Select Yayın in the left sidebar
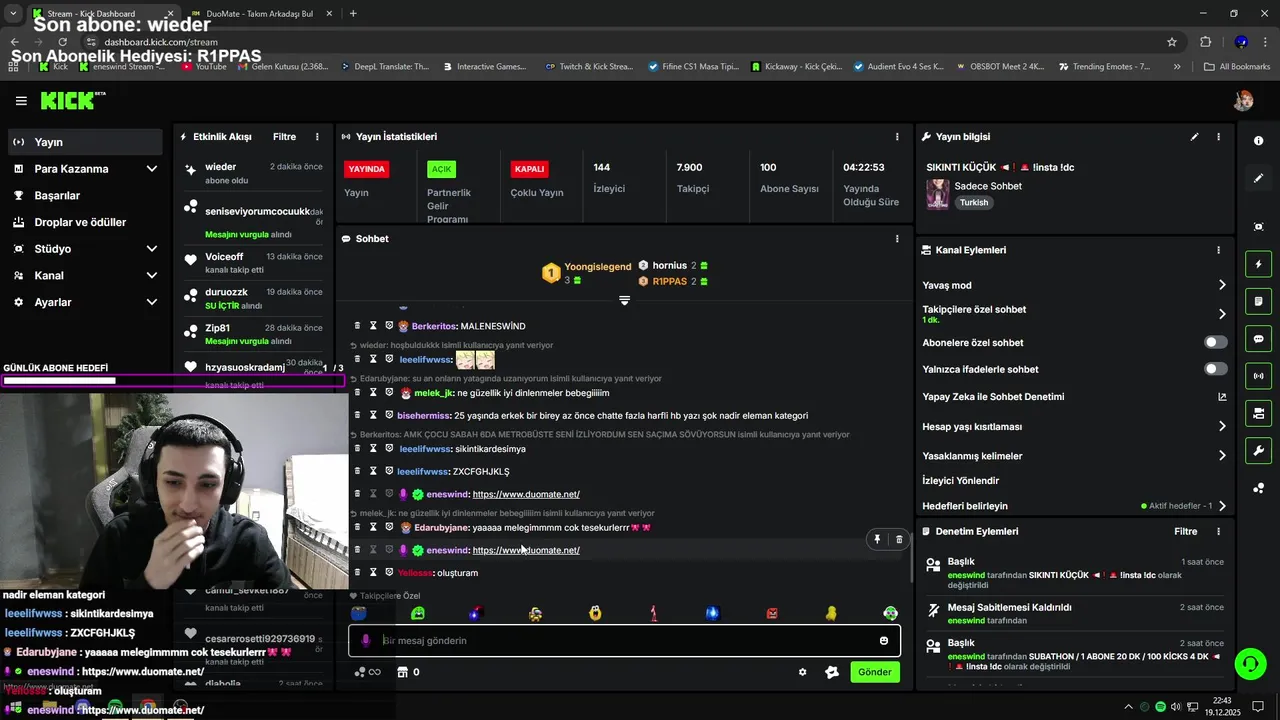Viewport: 1280px width, 720px height. point(84,142)
